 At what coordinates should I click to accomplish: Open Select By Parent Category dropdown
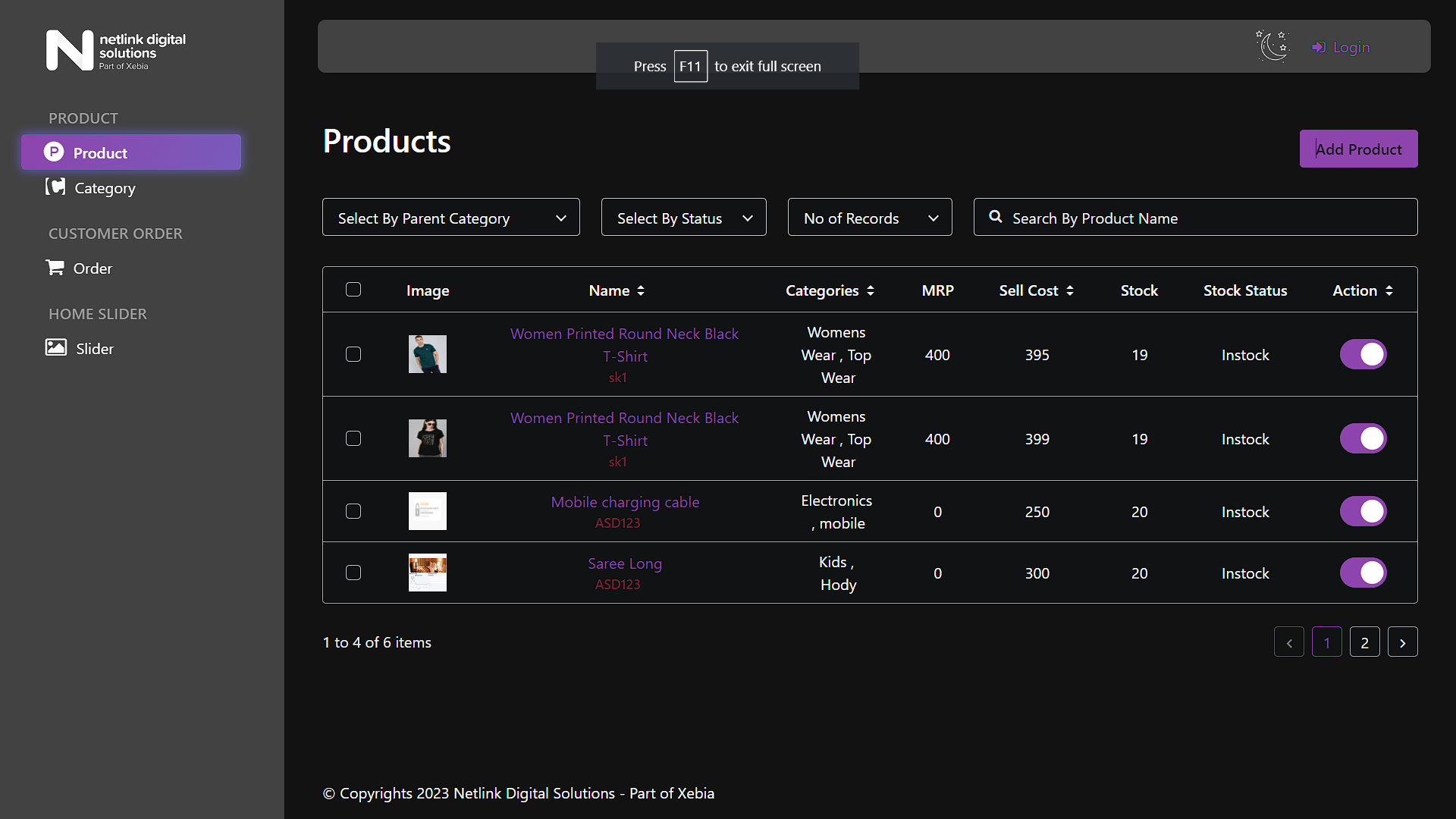(451, 217)
